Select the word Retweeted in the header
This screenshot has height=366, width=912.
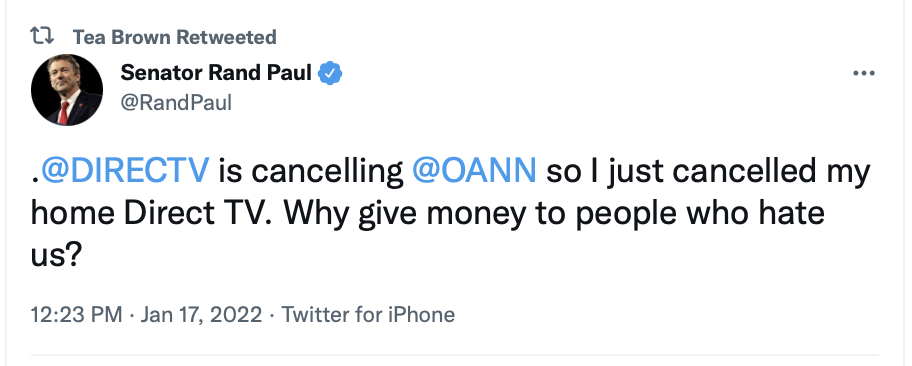pos(227,37)
